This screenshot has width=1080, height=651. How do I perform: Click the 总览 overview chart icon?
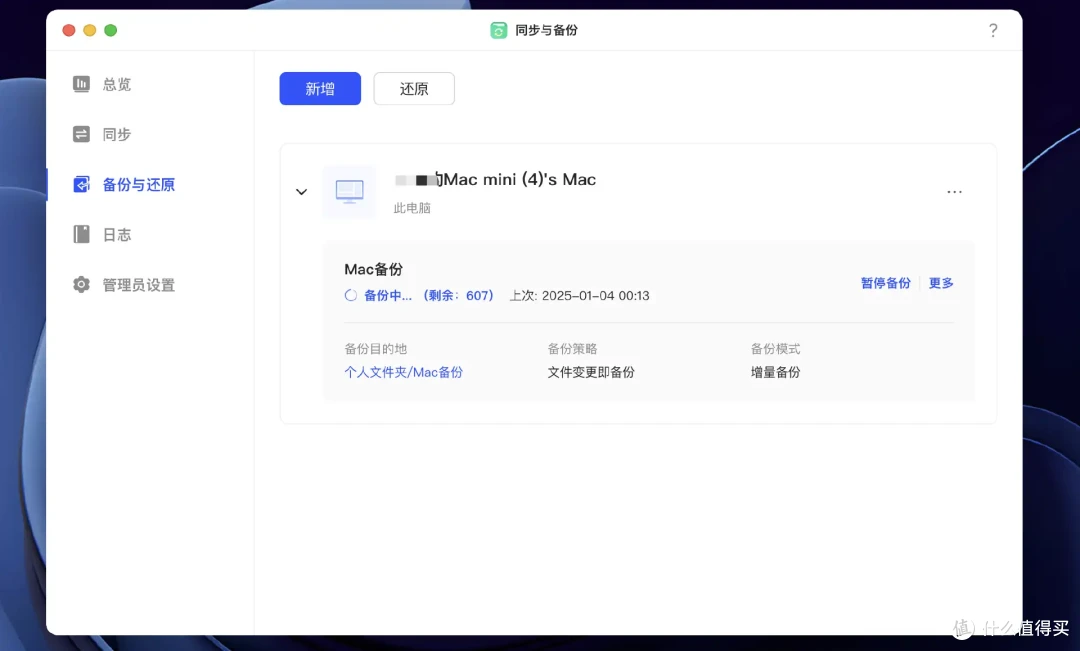pos(81,84)
